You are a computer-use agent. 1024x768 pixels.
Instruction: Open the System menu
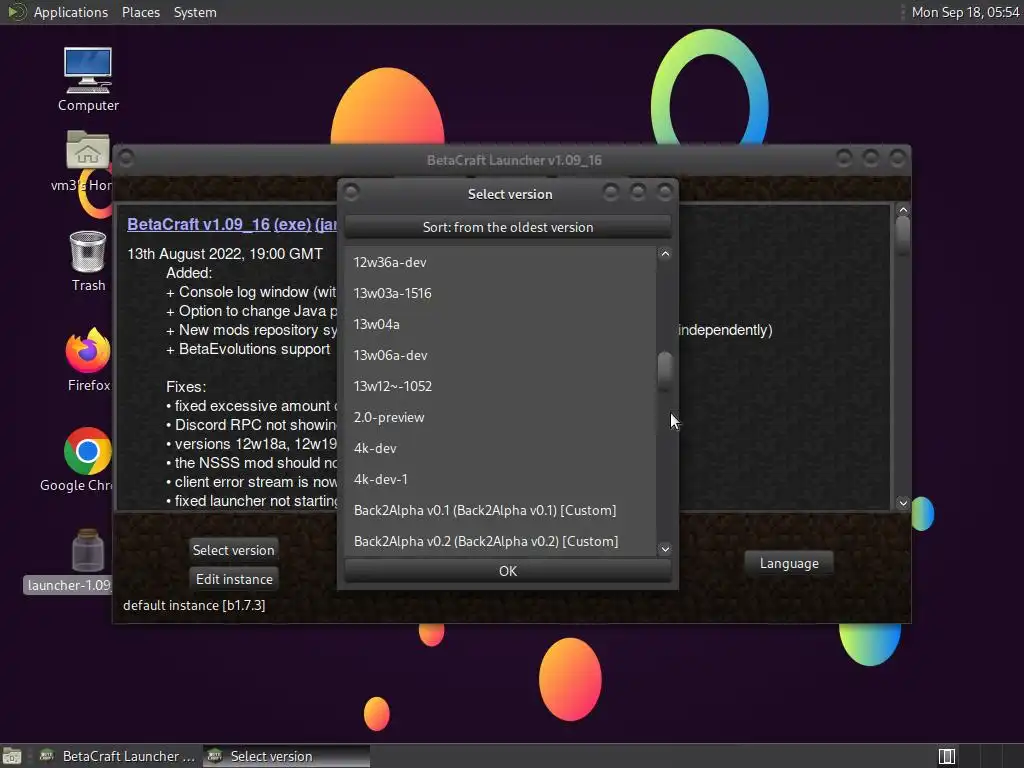(x=195, y=12)
